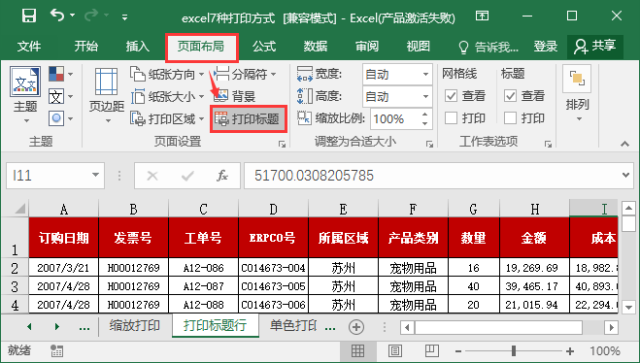Switch to the 缩放打印 sheet tab

pyautogui.click(x=135, y=326)
